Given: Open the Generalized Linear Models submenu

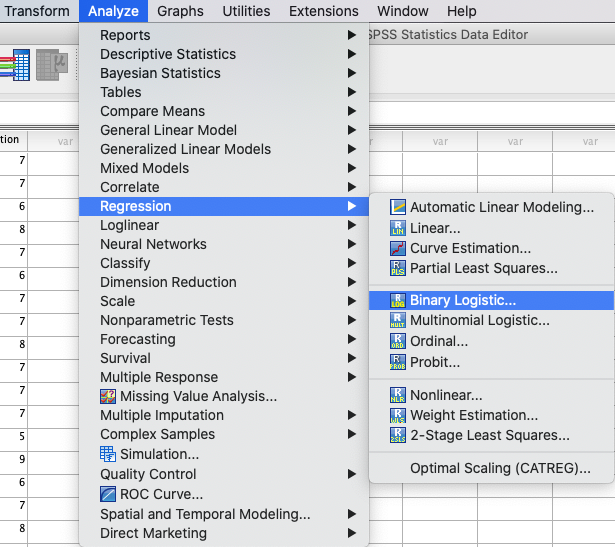Looking at the screenshot, I should (x=224, y=149).
